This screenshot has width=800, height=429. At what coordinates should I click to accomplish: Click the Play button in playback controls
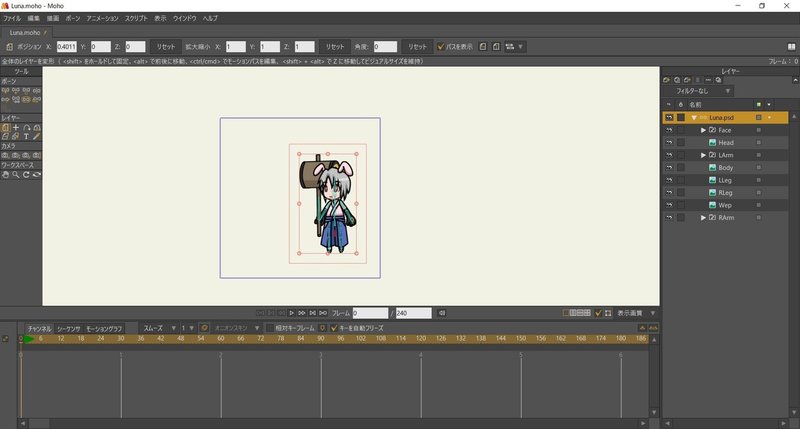pyautogui.click(x=291, y=313)
